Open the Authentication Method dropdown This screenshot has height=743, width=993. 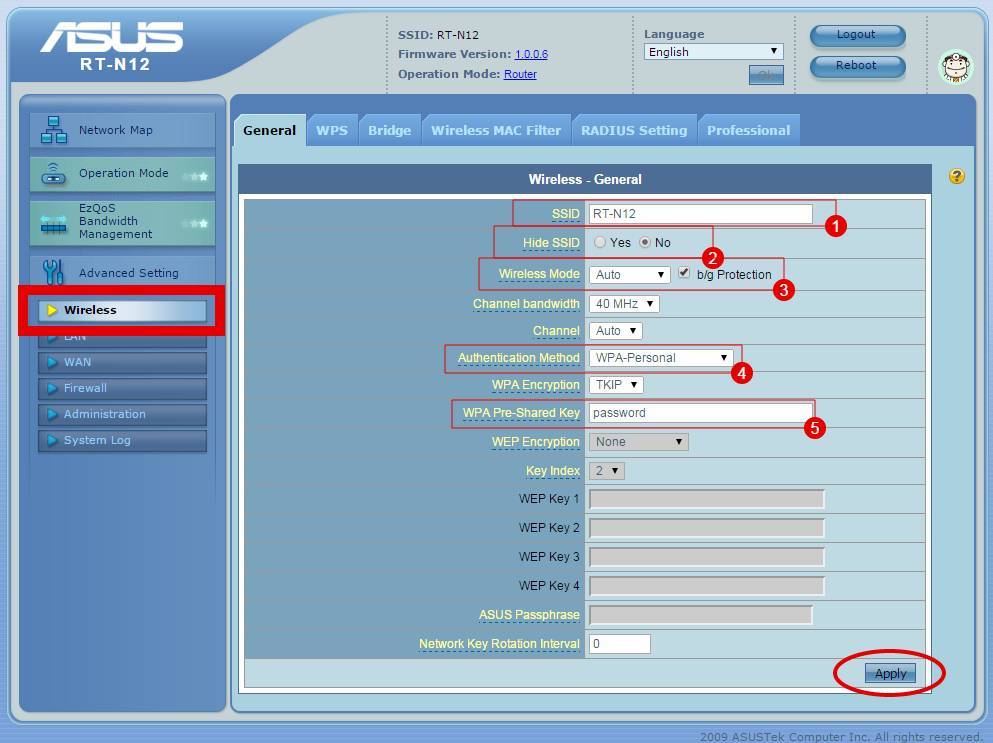[x=661, y=358]
